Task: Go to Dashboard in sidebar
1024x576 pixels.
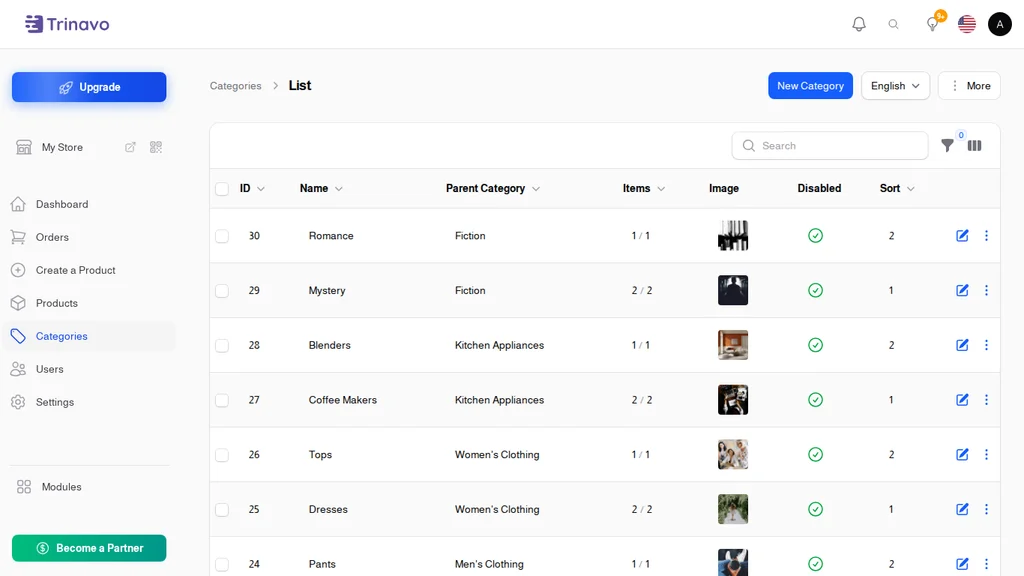Action: click(62, 204)
